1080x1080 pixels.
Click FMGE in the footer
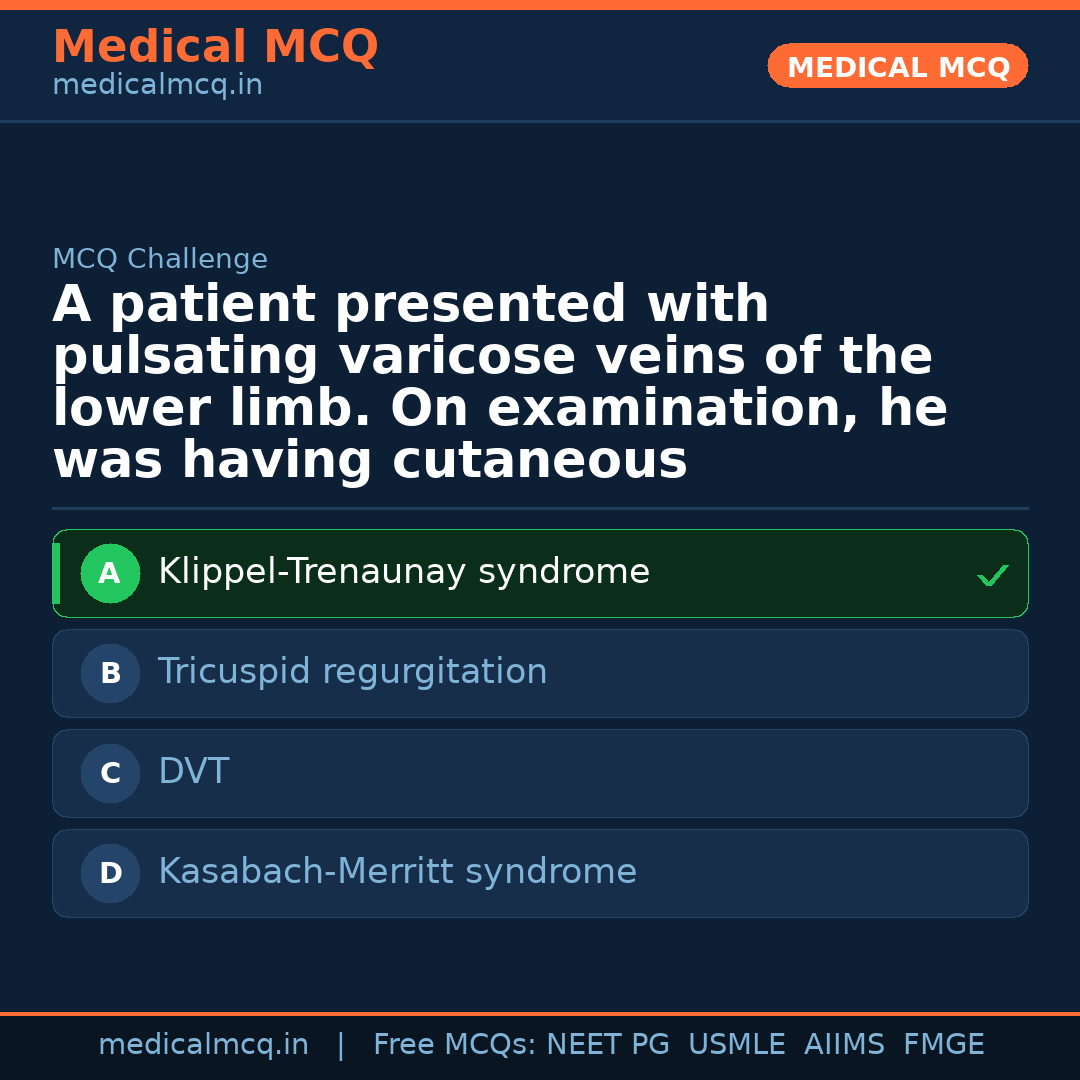click(943, 1045)
